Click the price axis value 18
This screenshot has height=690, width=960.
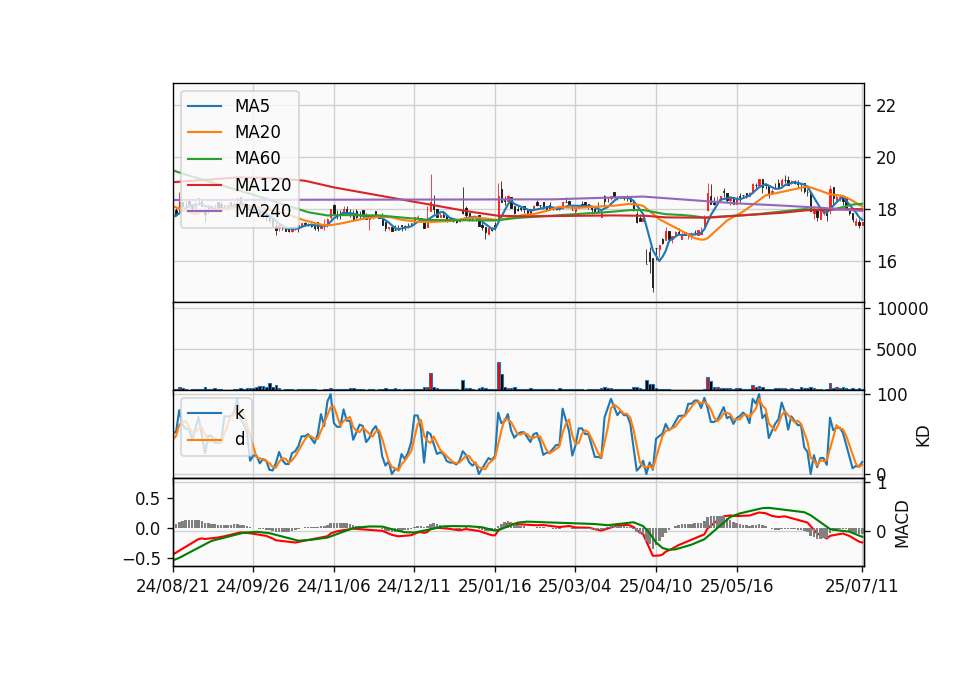(x=886, y=210)
